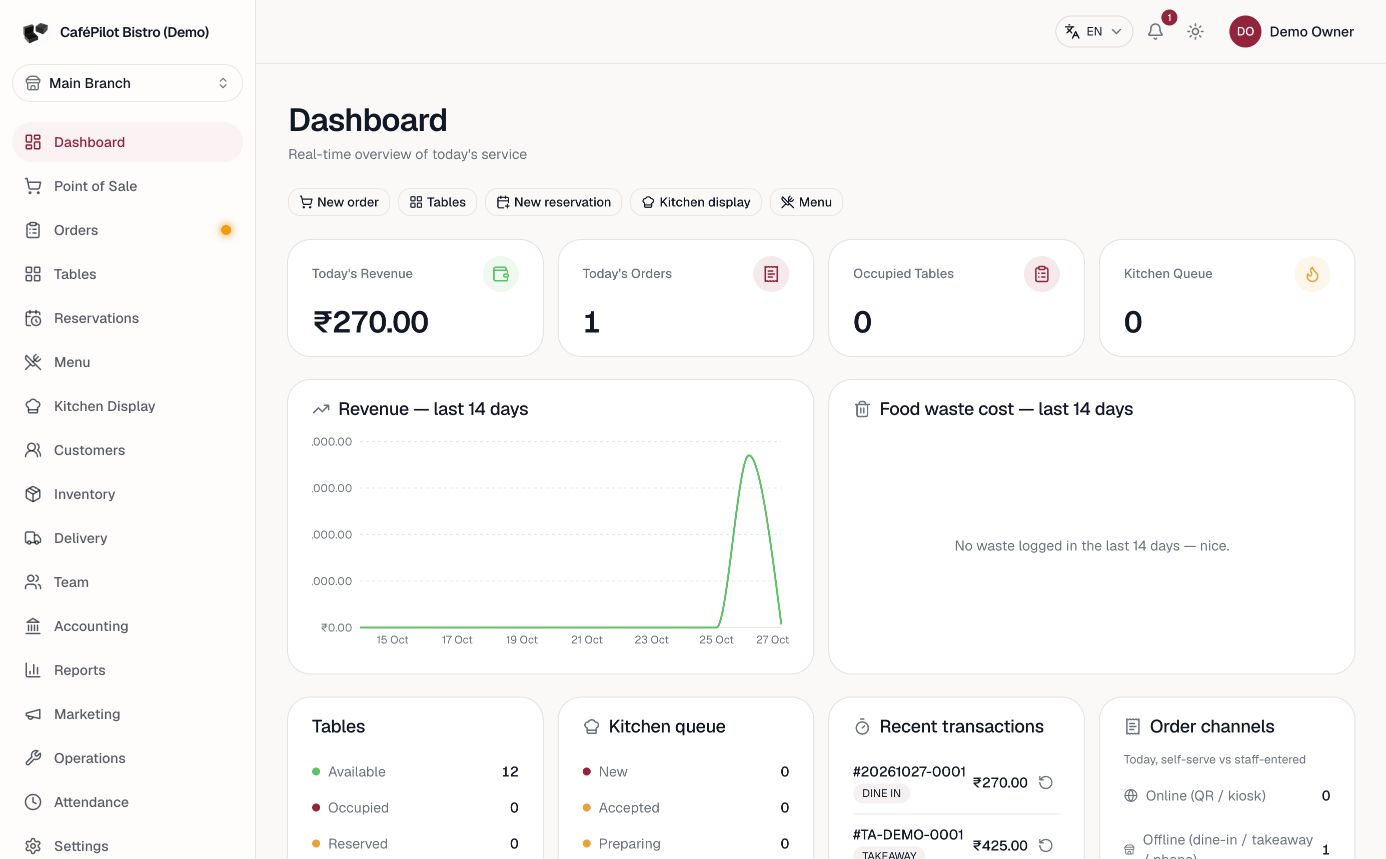This screenshot has height=859, width=1386.
Task: Click the DINE IN badge
Action: 881,793
